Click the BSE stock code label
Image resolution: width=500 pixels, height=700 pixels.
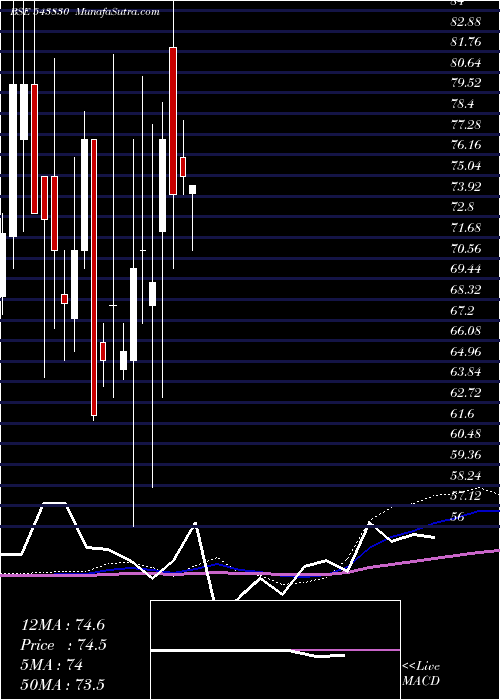coord(39,12)
